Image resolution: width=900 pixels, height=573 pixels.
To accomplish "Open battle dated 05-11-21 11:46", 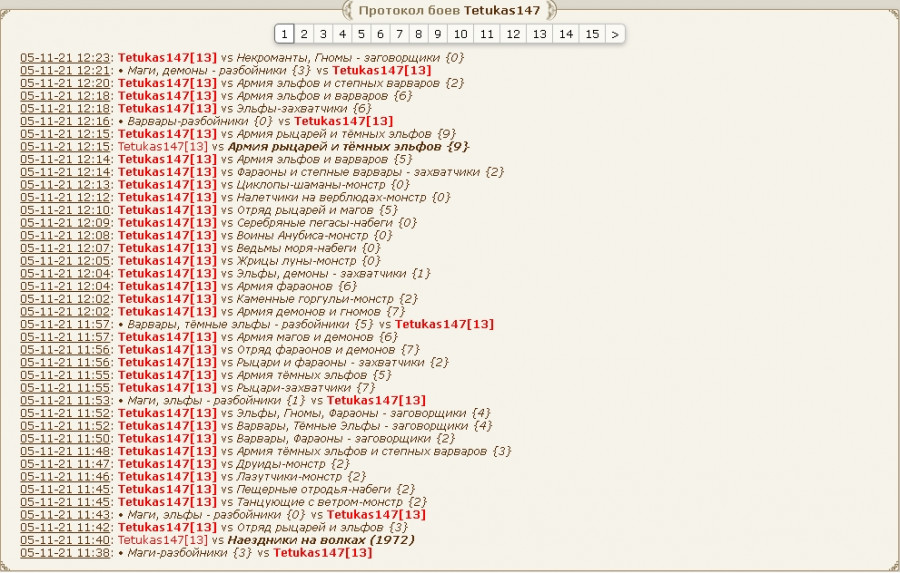I will click(65, 476).
